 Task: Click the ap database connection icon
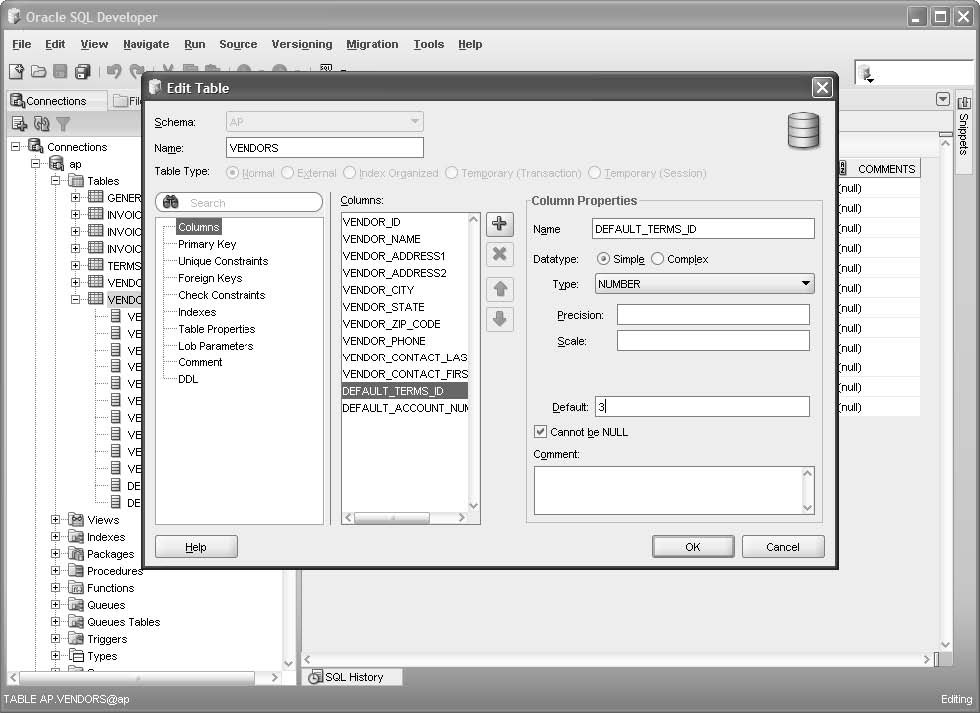[x=56, y=164]
